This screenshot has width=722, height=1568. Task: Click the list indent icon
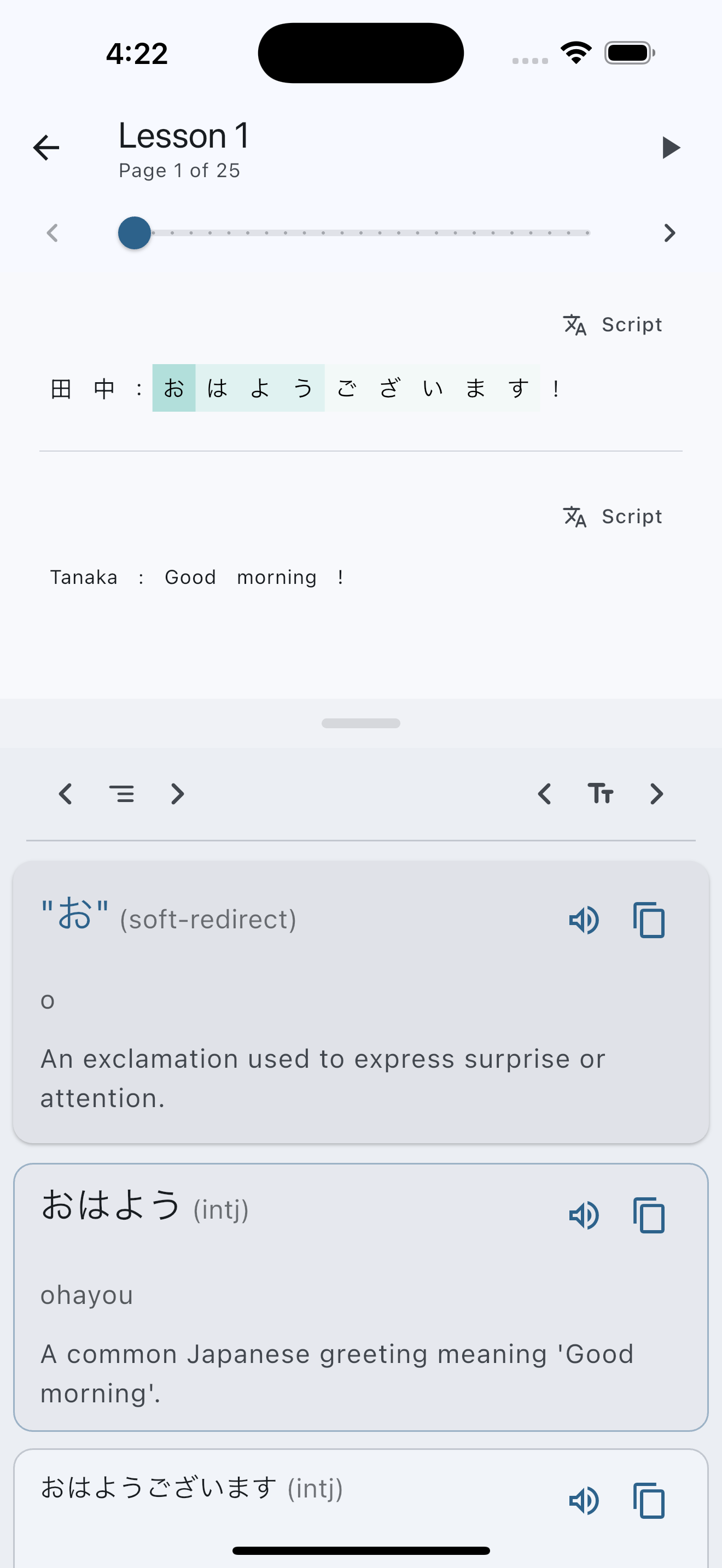(122, 794)
